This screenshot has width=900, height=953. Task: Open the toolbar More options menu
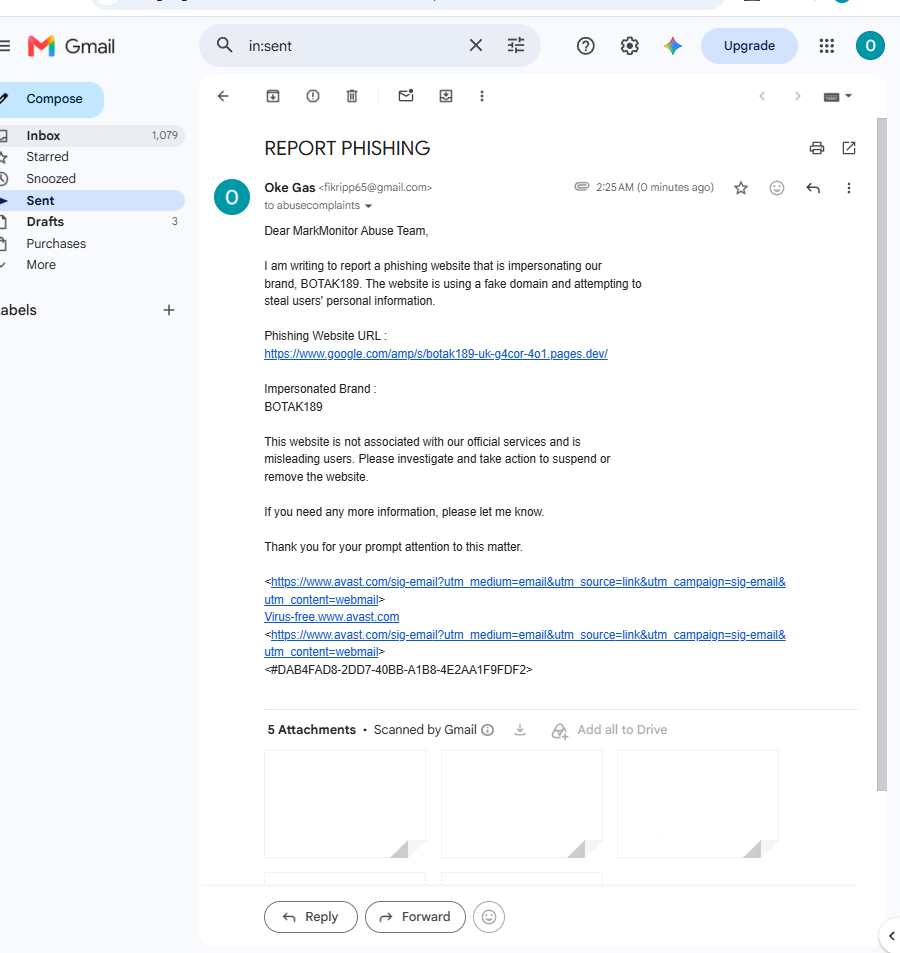tap(481, 96)
